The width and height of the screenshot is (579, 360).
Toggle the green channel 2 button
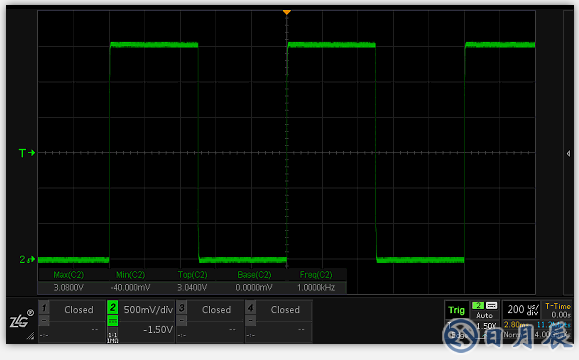pyautogui.click(x=113, y=307)
